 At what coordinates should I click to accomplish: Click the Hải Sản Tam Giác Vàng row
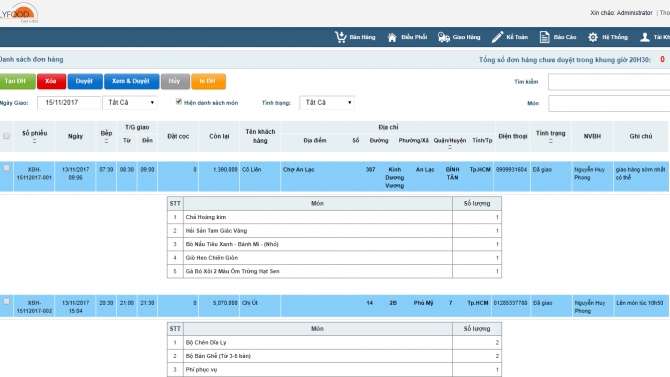click(334, 231)
